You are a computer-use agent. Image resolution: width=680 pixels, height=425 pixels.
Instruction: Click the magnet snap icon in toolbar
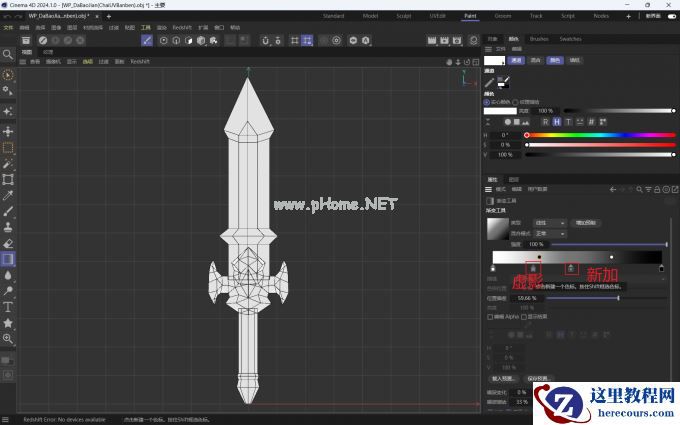point(265,40)
